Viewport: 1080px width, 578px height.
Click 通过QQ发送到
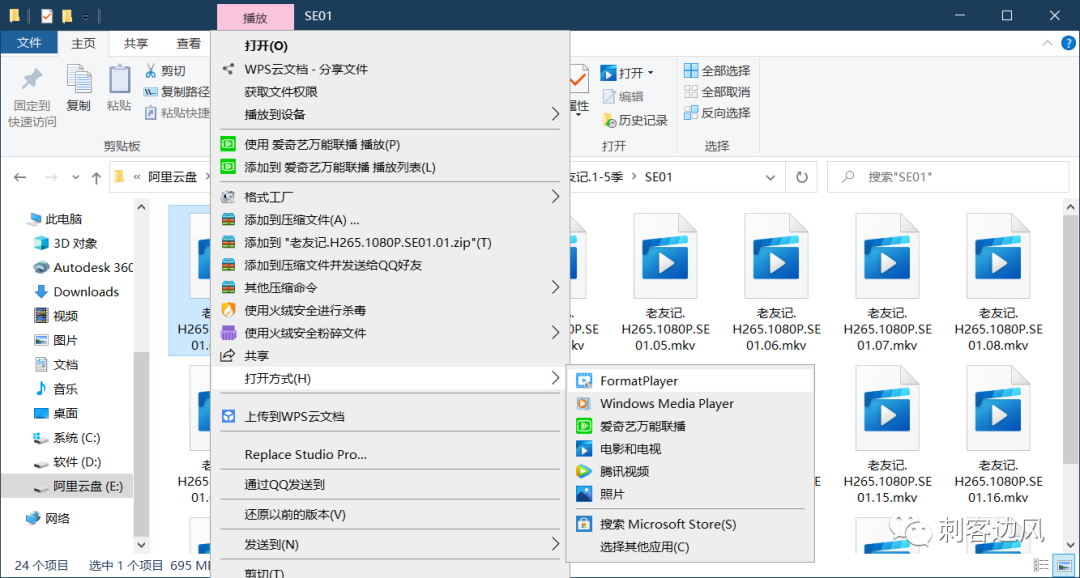(390, 485)
